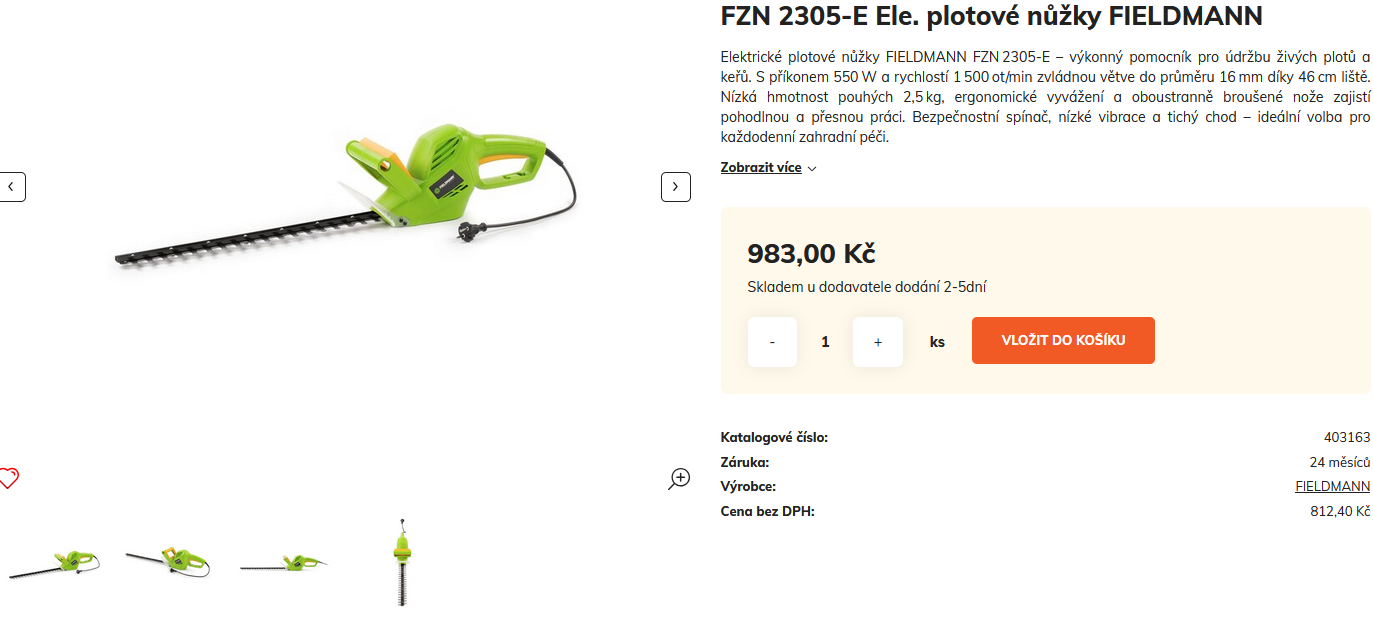Image resolution: width=1373 pixels, height=628 pixels.
Task: Click the chevron next to Zobrazit více
Action: point(812,168)
